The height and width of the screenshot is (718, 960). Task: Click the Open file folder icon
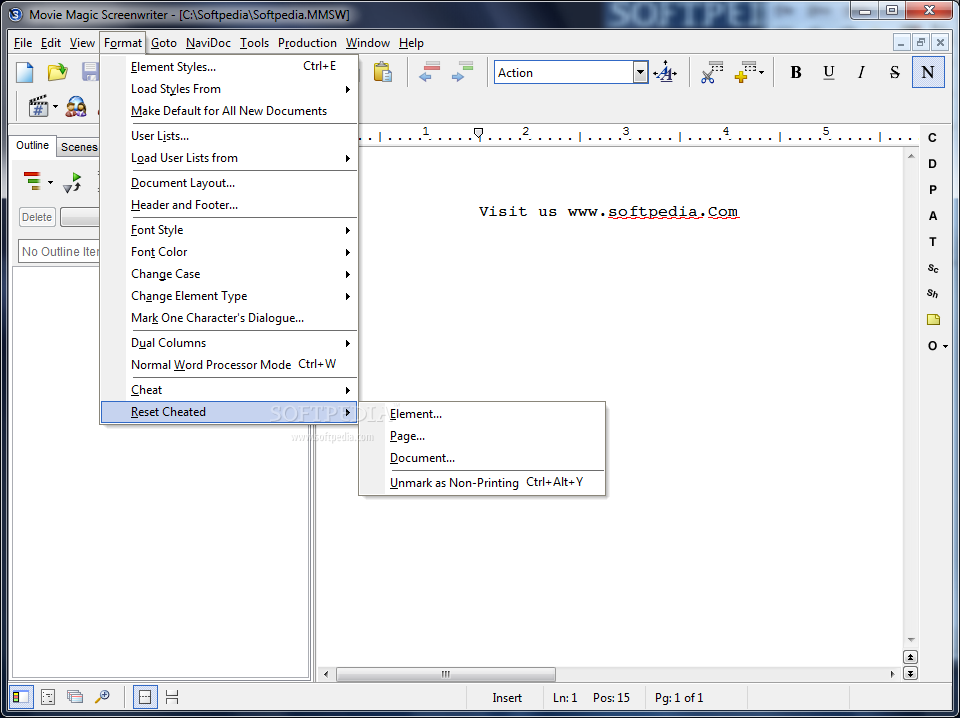click(58, 72)
